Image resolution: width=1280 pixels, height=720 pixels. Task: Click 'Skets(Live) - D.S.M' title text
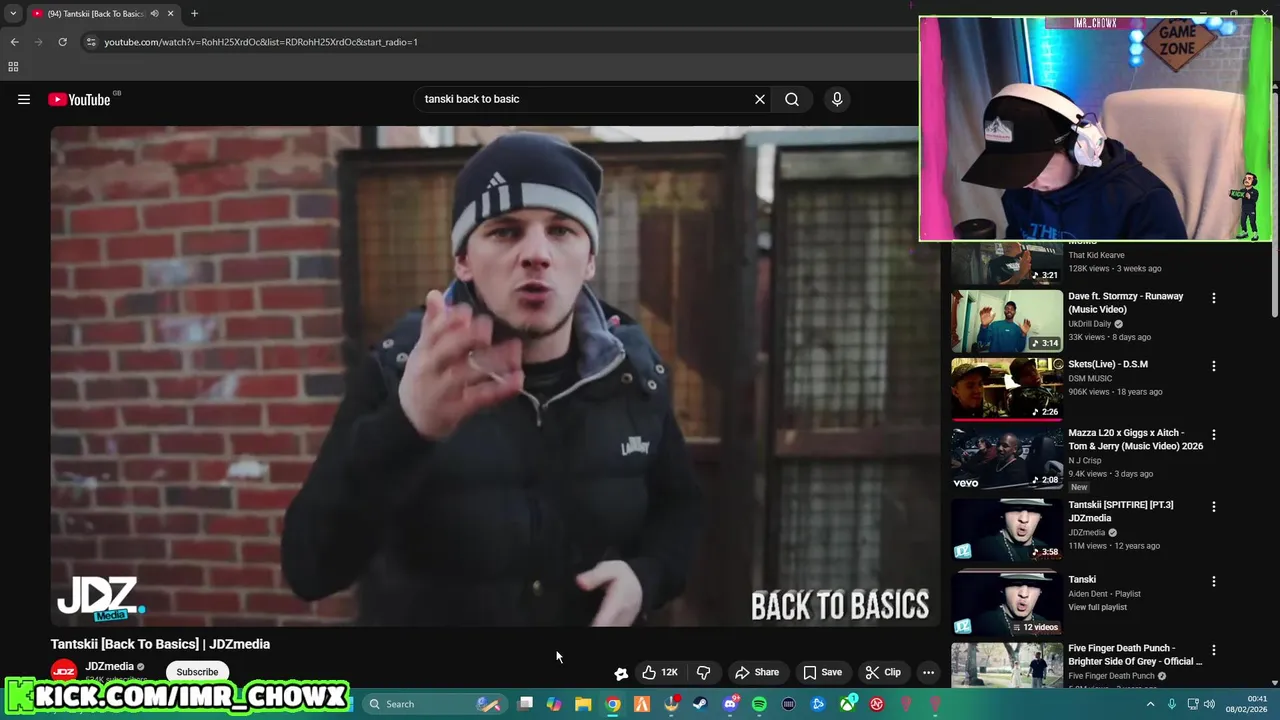pyautogui.click(x=1108, y=364)
